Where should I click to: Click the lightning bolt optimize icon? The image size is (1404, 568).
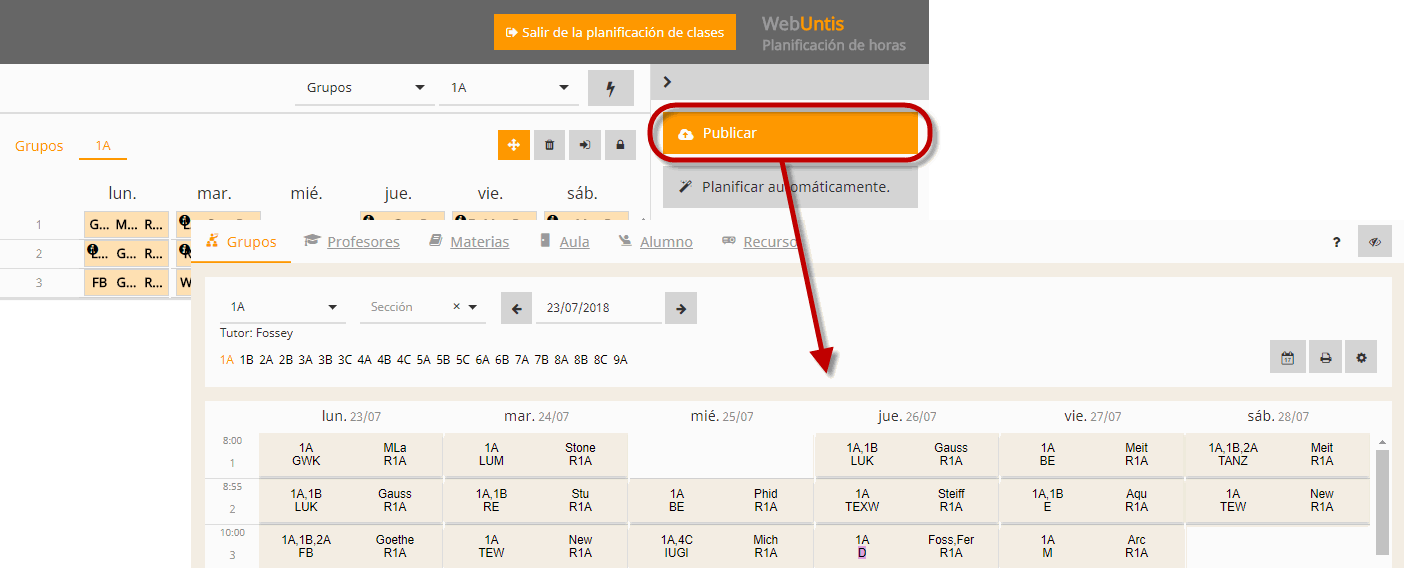[x=611, y=88]
